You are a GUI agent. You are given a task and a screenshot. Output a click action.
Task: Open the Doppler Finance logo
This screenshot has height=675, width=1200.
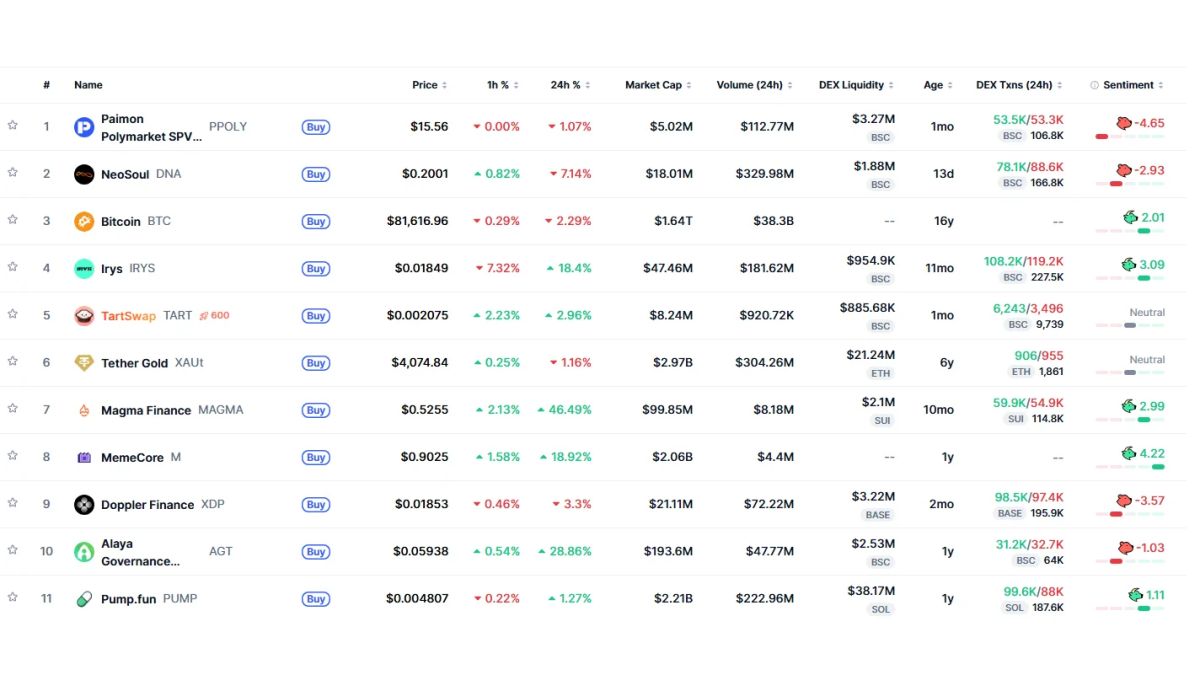[84, 504]
